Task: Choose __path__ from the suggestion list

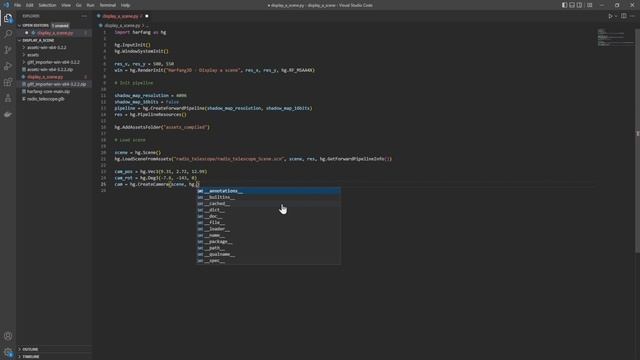Action: click(x=269, y=248)
